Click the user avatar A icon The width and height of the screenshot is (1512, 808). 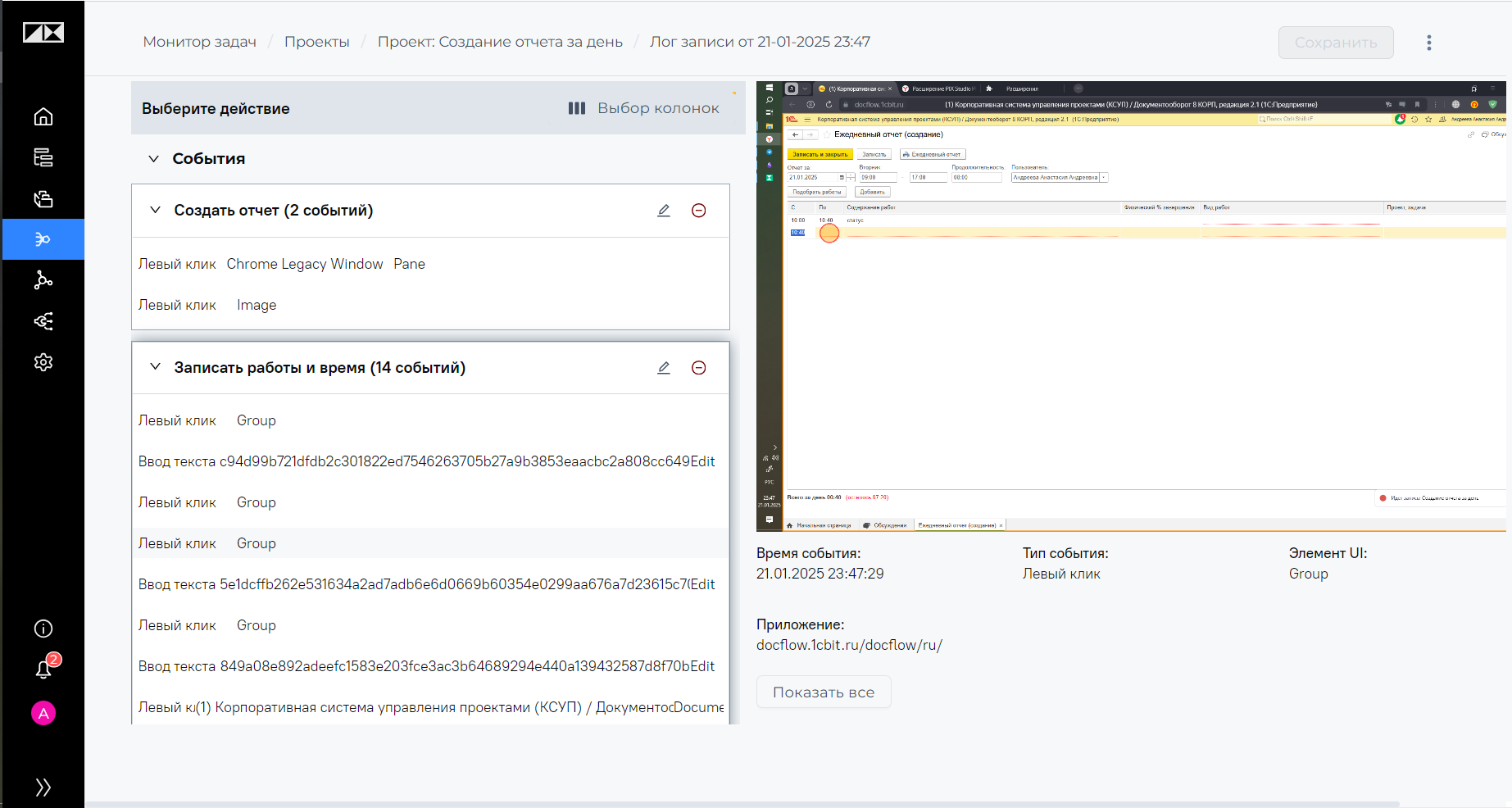[43, 713]
